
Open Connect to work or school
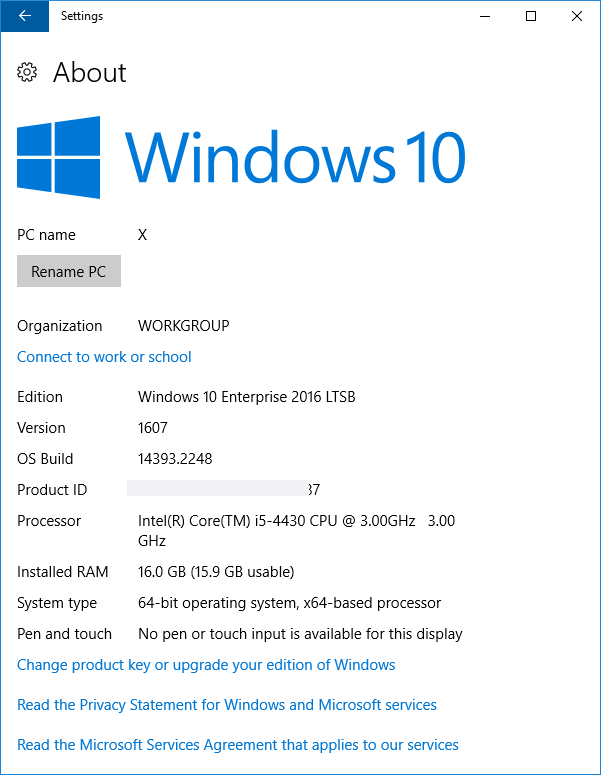pyautogui.click(x=104, y=357)
